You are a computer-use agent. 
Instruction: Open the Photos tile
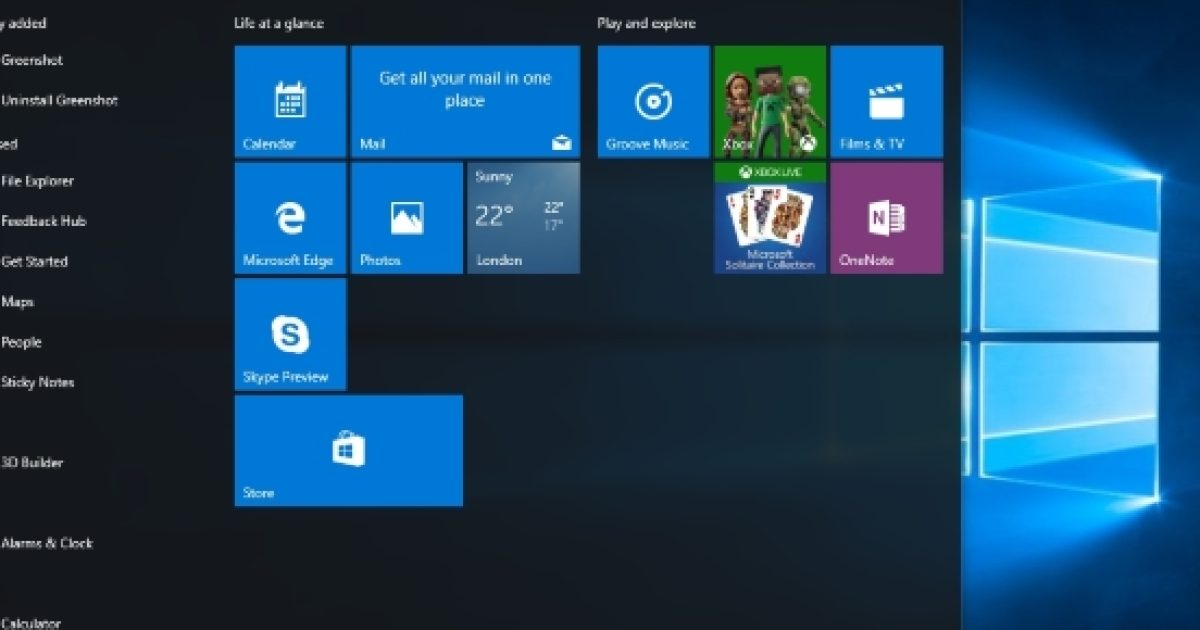[406, 217]
